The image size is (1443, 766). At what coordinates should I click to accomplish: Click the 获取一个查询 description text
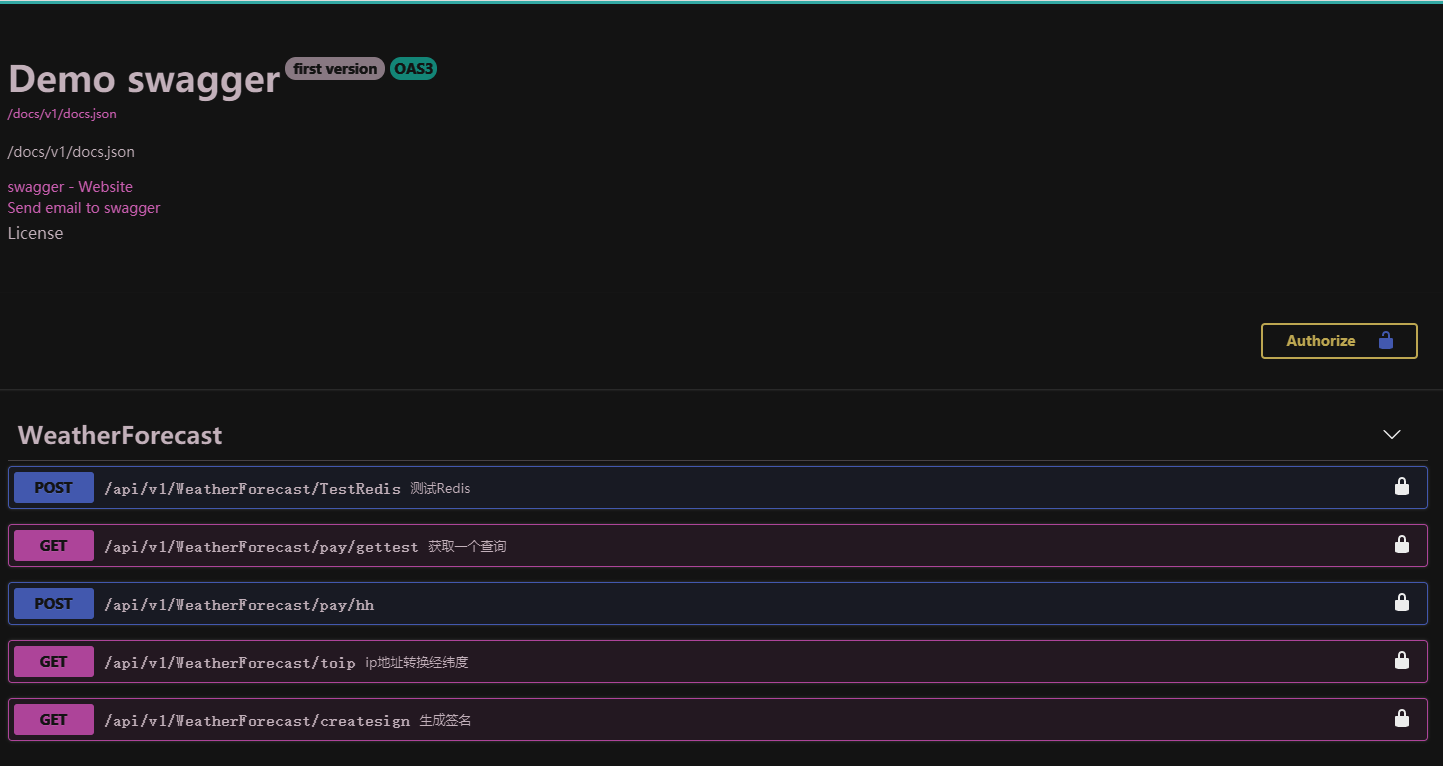(467, 547)
